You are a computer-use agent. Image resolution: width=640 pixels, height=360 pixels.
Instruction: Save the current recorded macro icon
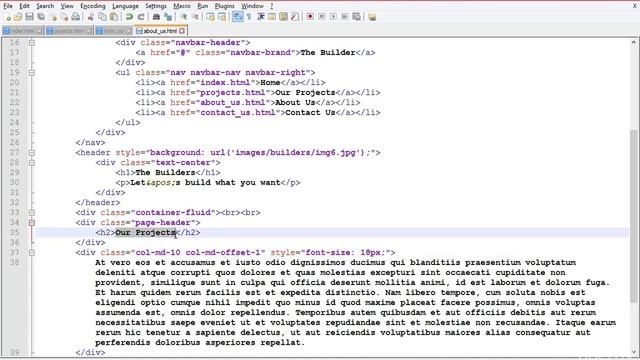(356, 17)
